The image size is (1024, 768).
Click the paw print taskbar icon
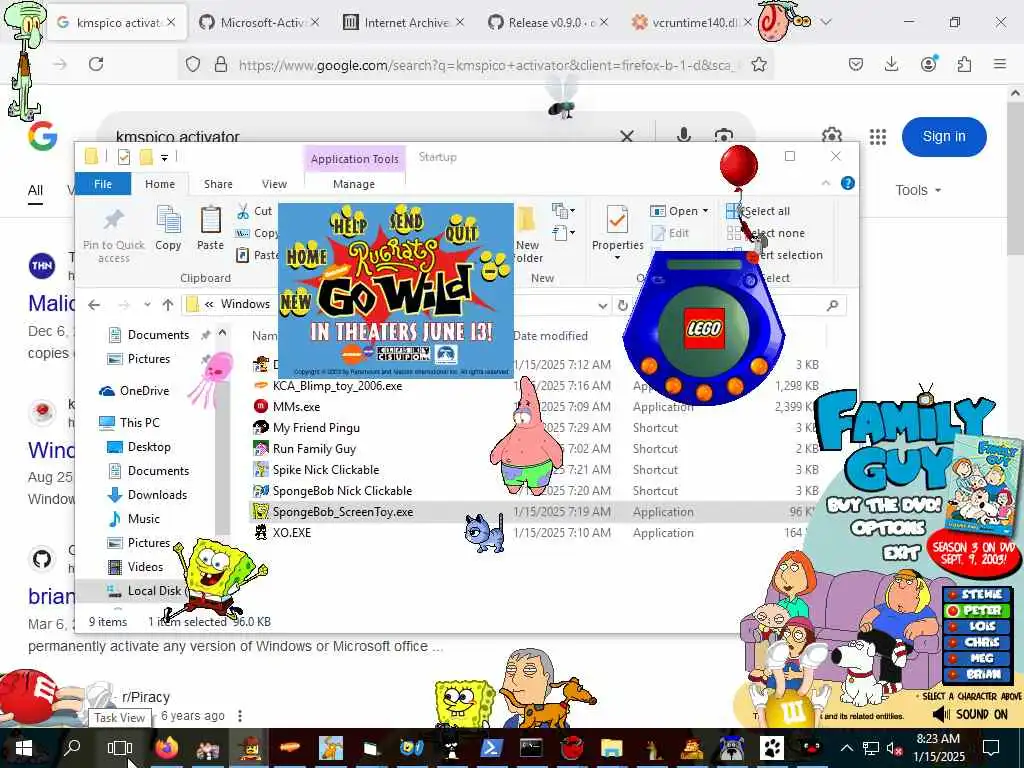point(771,748)
